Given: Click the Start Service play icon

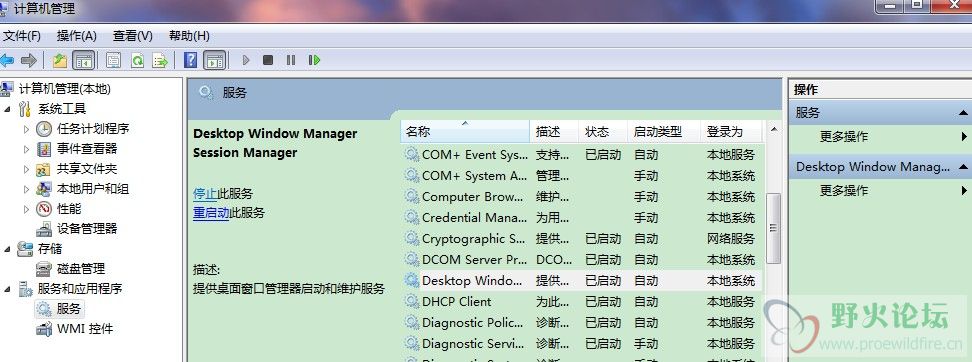Looking at the screenshot, I should 246,60.
